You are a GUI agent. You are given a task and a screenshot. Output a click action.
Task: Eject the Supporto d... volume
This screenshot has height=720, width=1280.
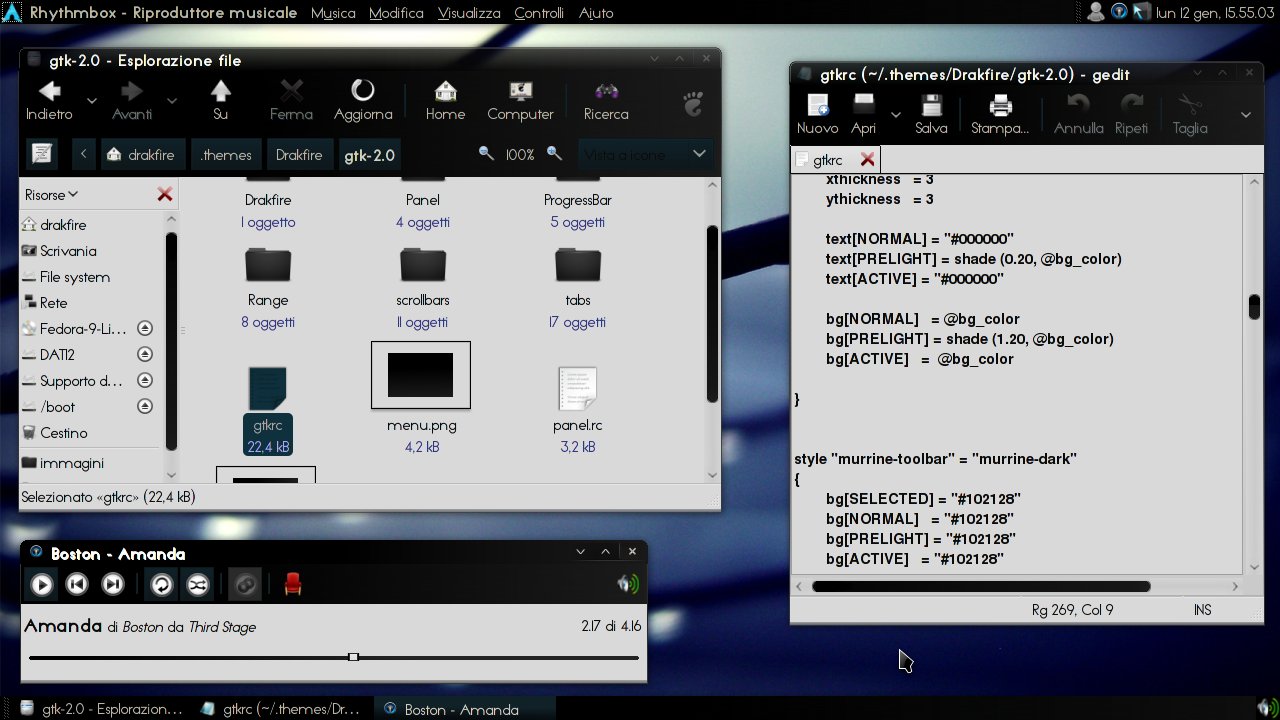tap(144, 380)
